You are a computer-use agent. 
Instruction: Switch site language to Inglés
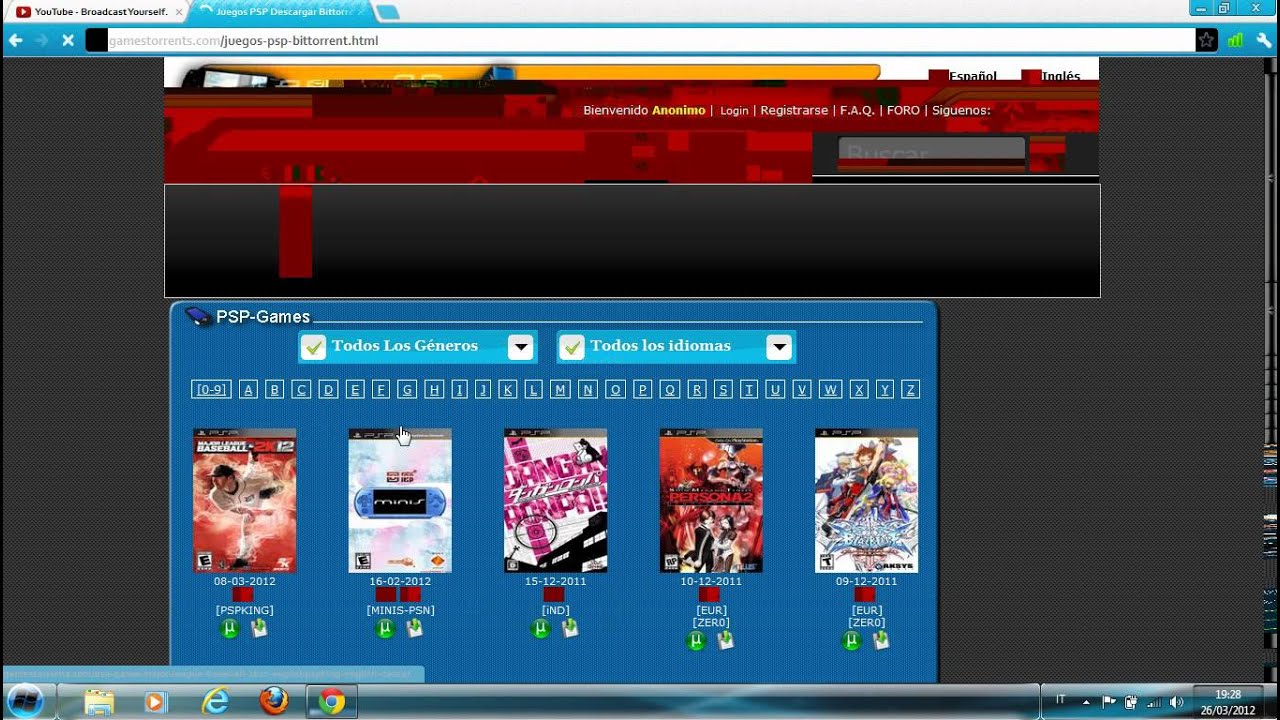click(x=1060, y=76)
